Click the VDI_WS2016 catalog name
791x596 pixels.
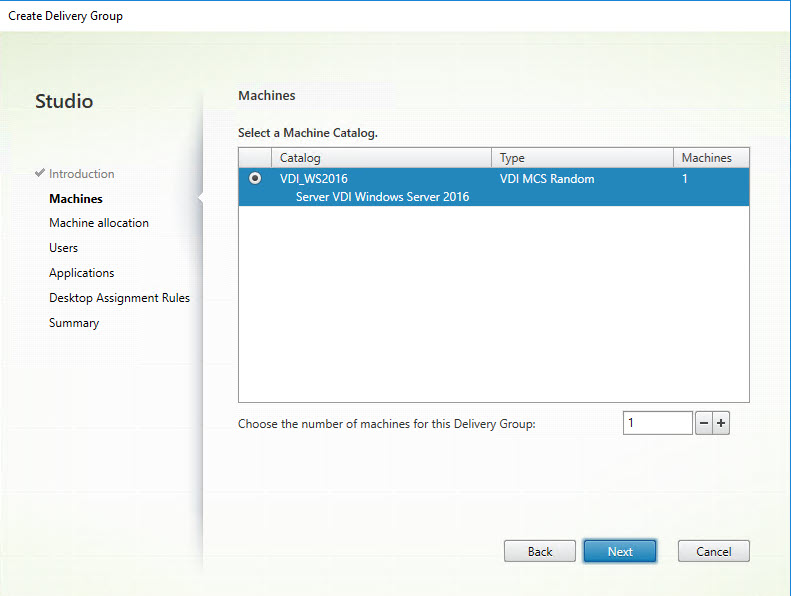point(314,179)
